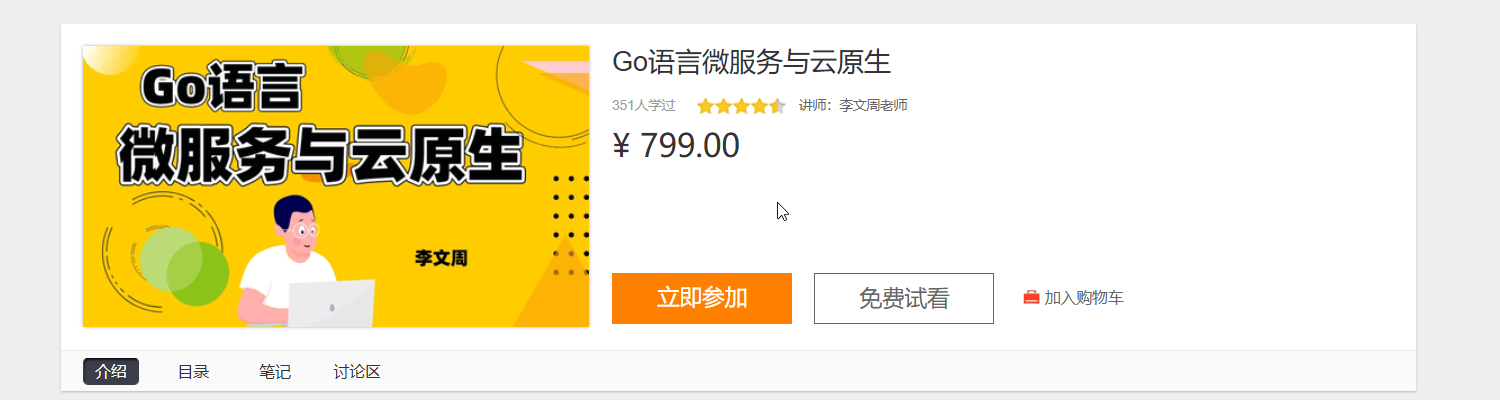
Task: Click the 加入购物车 text link
Action: pyautogui.click(x=1084, y=298)
